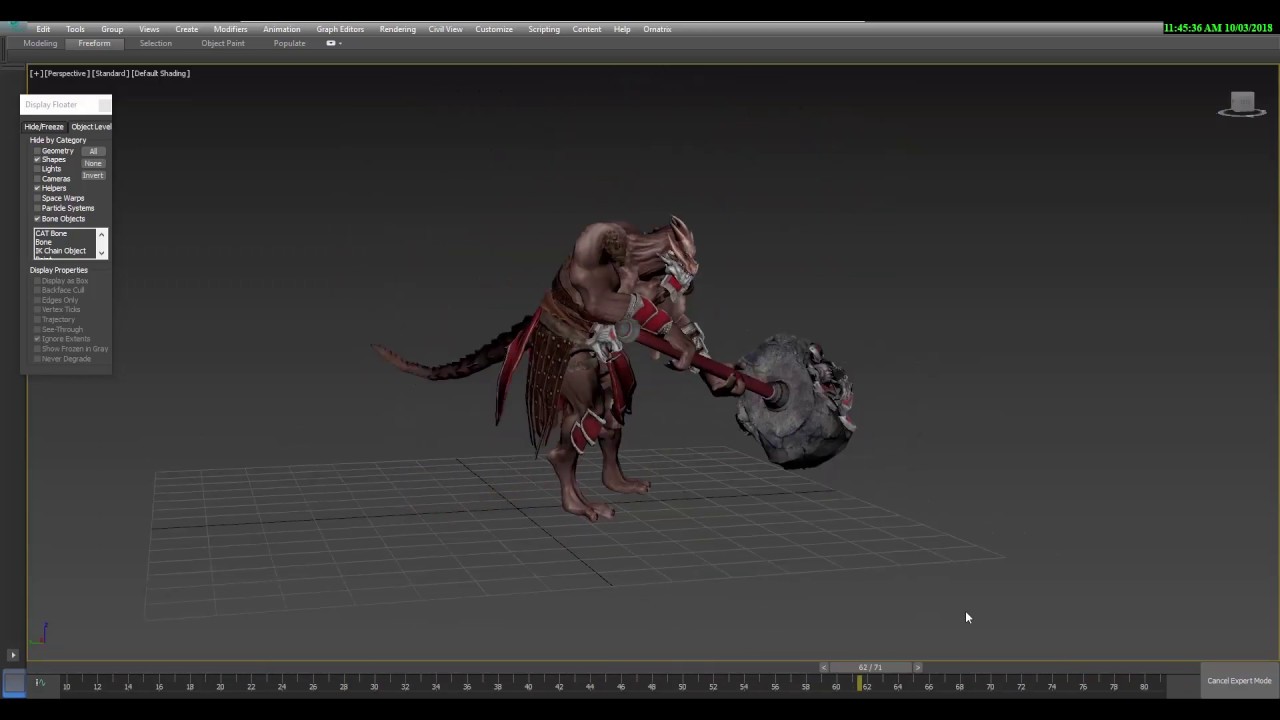Uncheck the Helpers category checkbox
The height and width of the screenshot is (720, 1280).
37,188
